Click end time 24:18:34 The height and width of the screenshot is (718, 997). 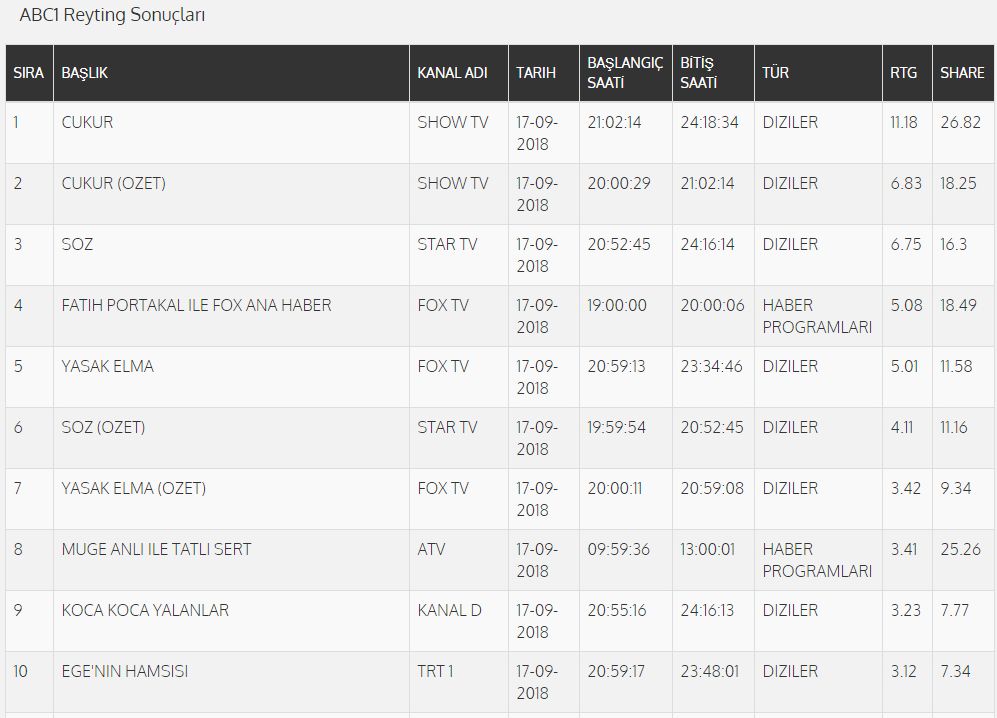710,122
